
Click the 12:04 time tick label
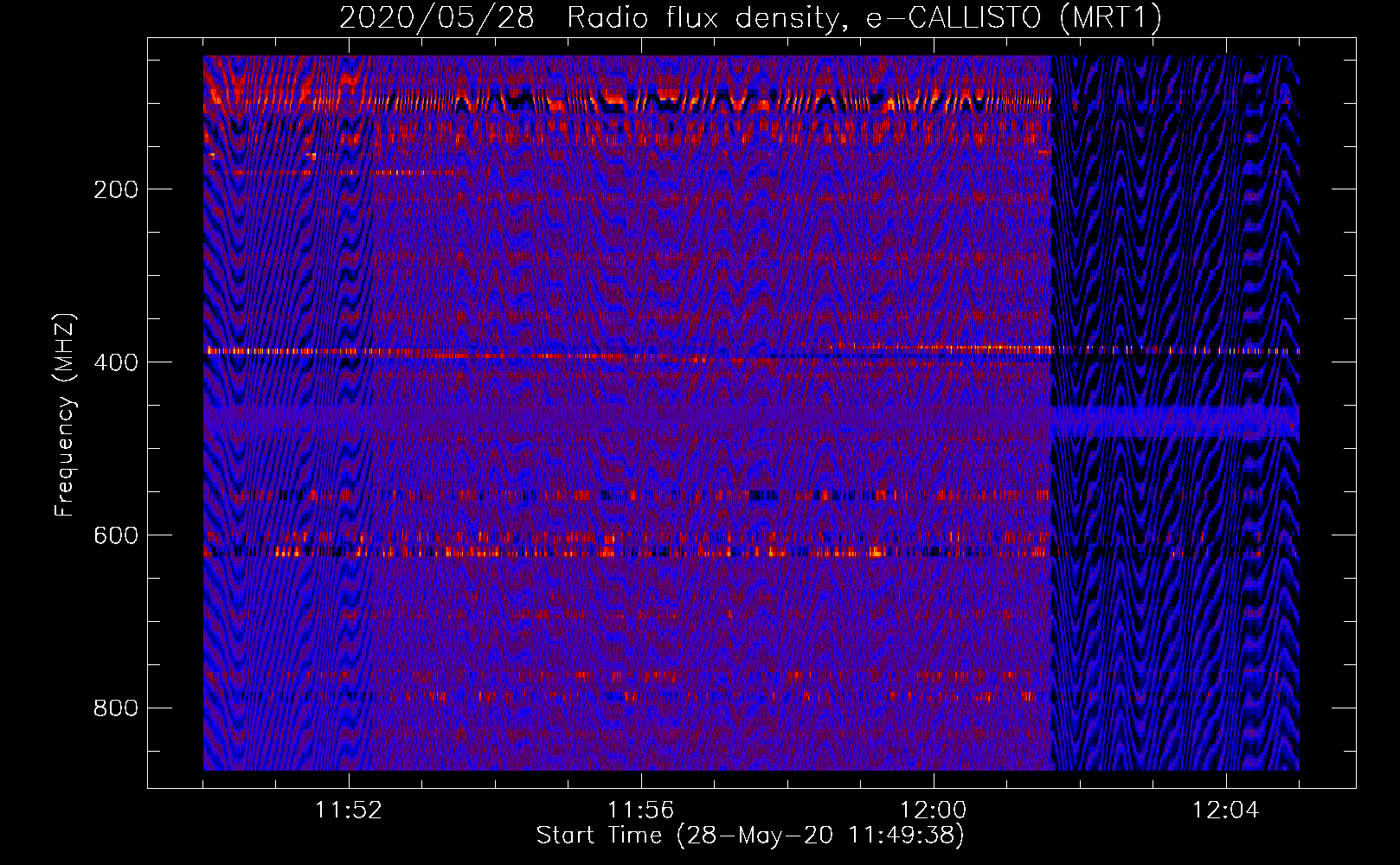(1225, 811)
